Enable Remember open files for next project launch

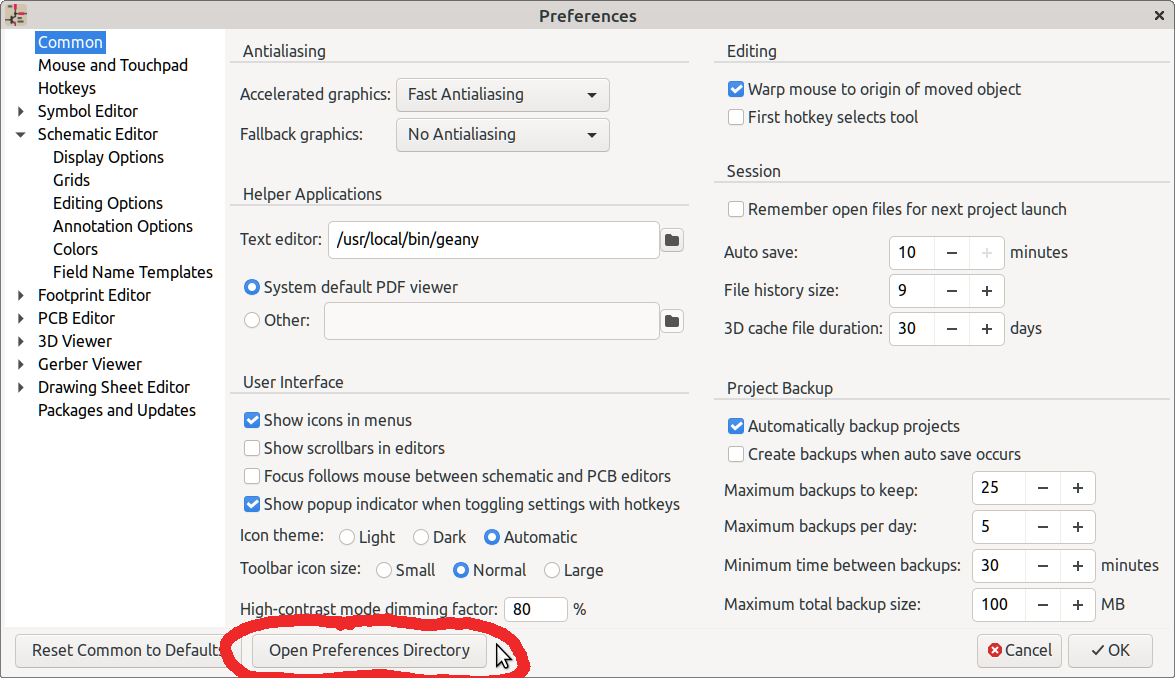[x=736, y=210]
